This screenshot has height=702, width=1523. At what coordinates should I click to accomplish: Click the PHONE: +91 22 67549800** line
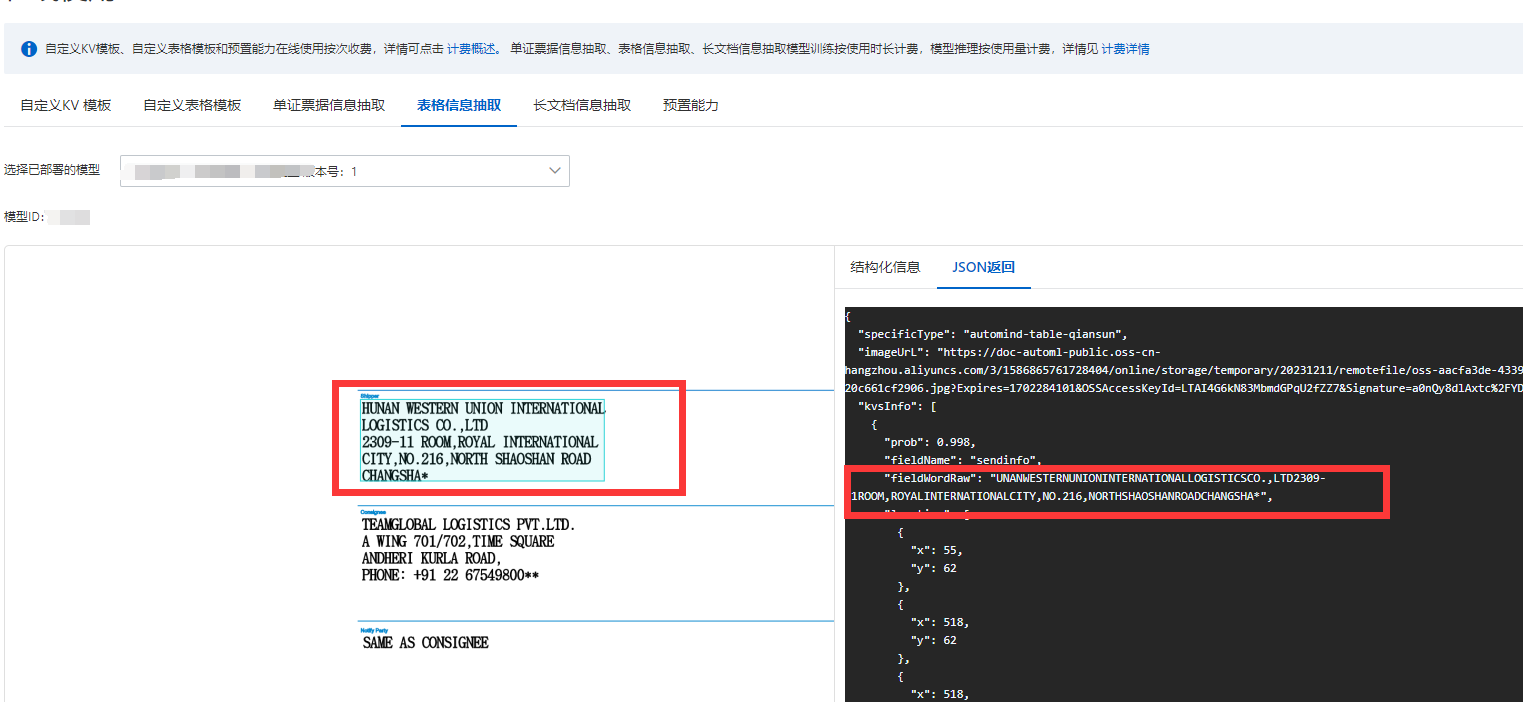[450, 576]
